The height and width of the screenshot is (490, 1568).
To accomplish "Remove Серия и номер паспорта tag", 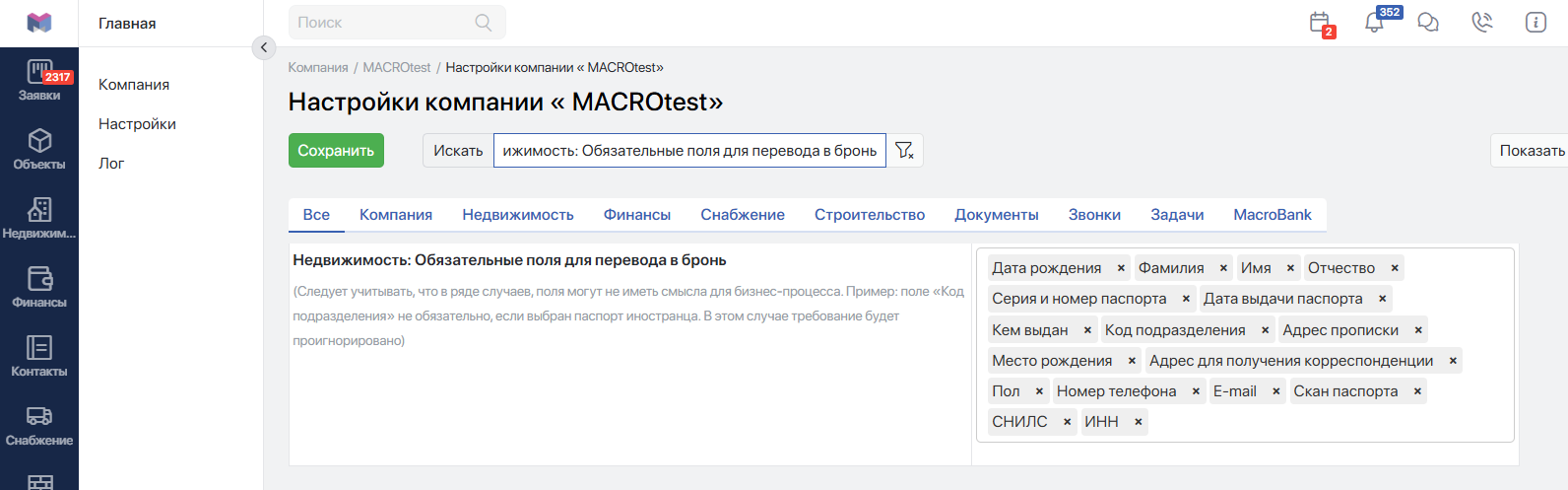I will 1186,299.
